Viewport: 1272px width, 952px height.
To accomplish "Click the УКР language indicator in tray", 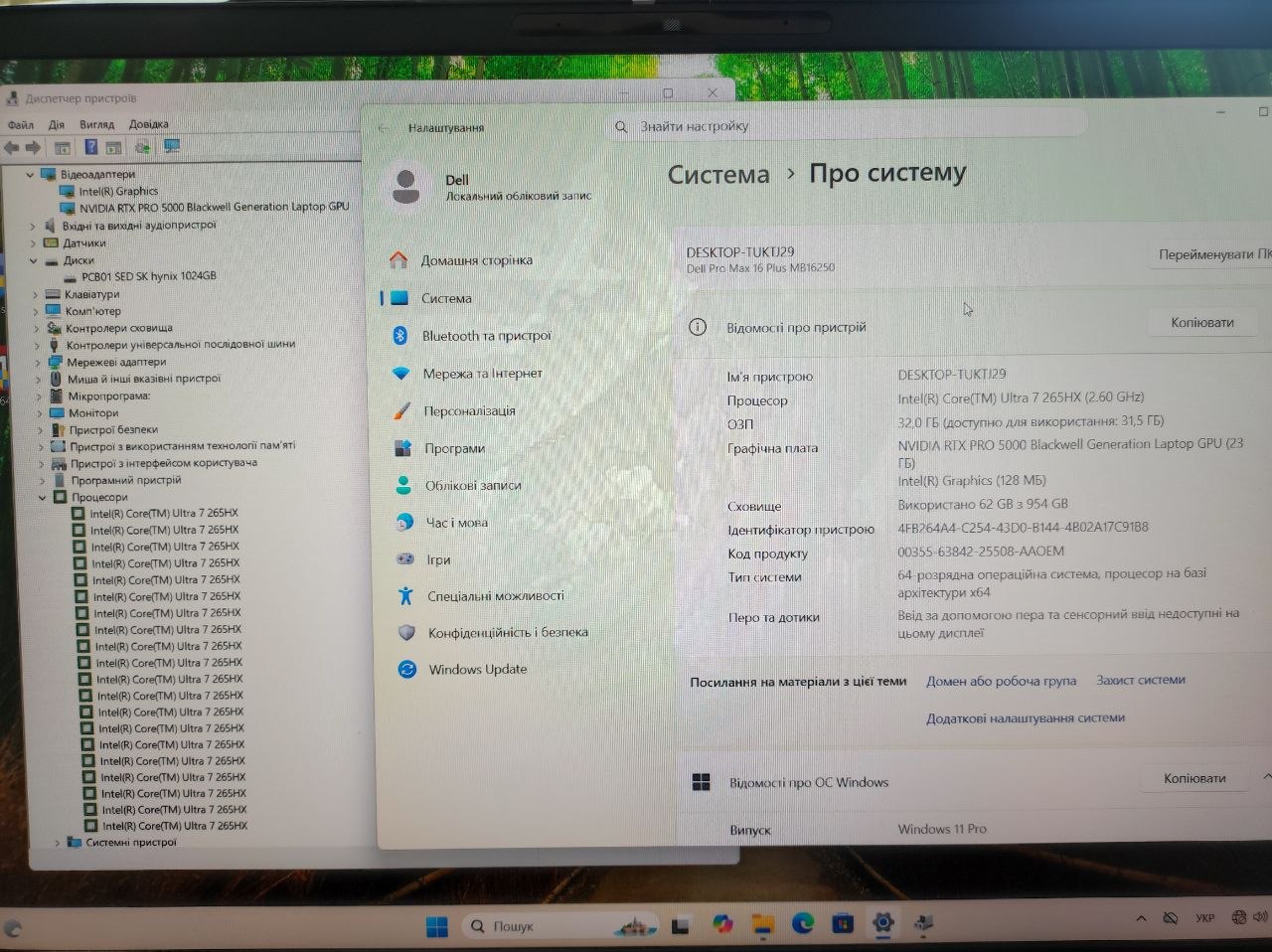I will (1204, 918).
